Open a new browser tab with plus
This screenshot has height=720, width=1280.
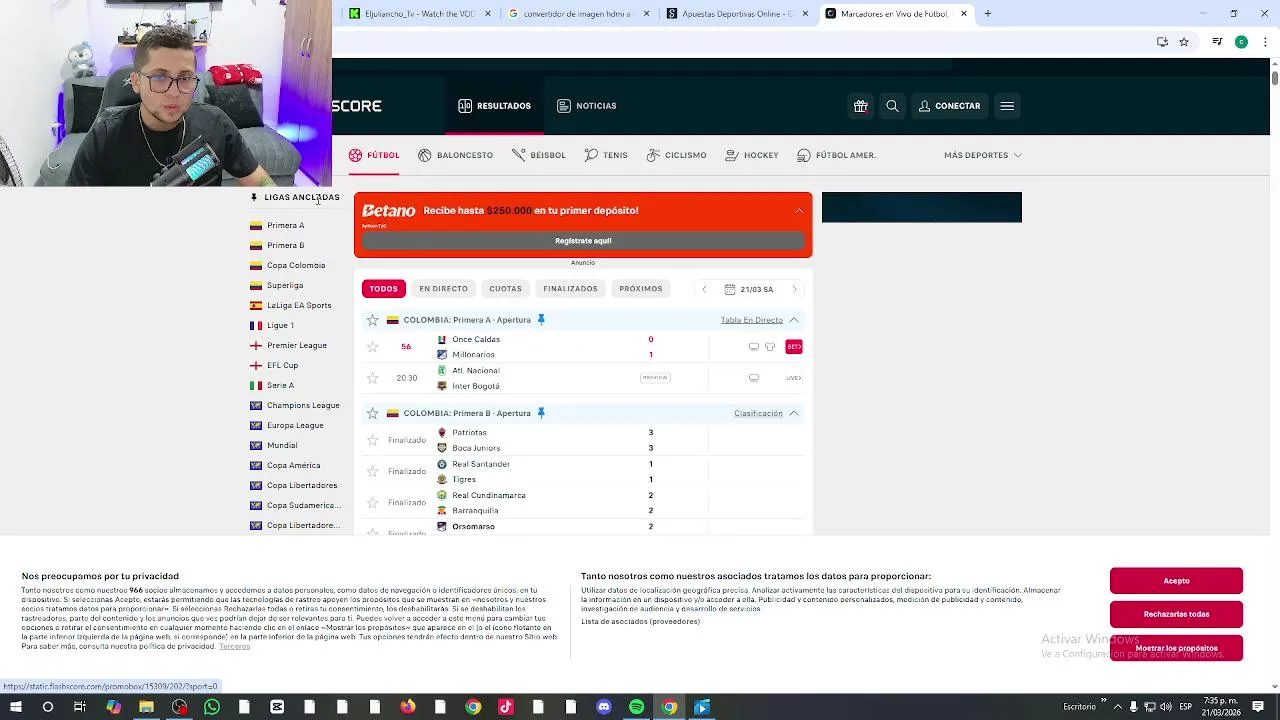(x=988, y=14)
